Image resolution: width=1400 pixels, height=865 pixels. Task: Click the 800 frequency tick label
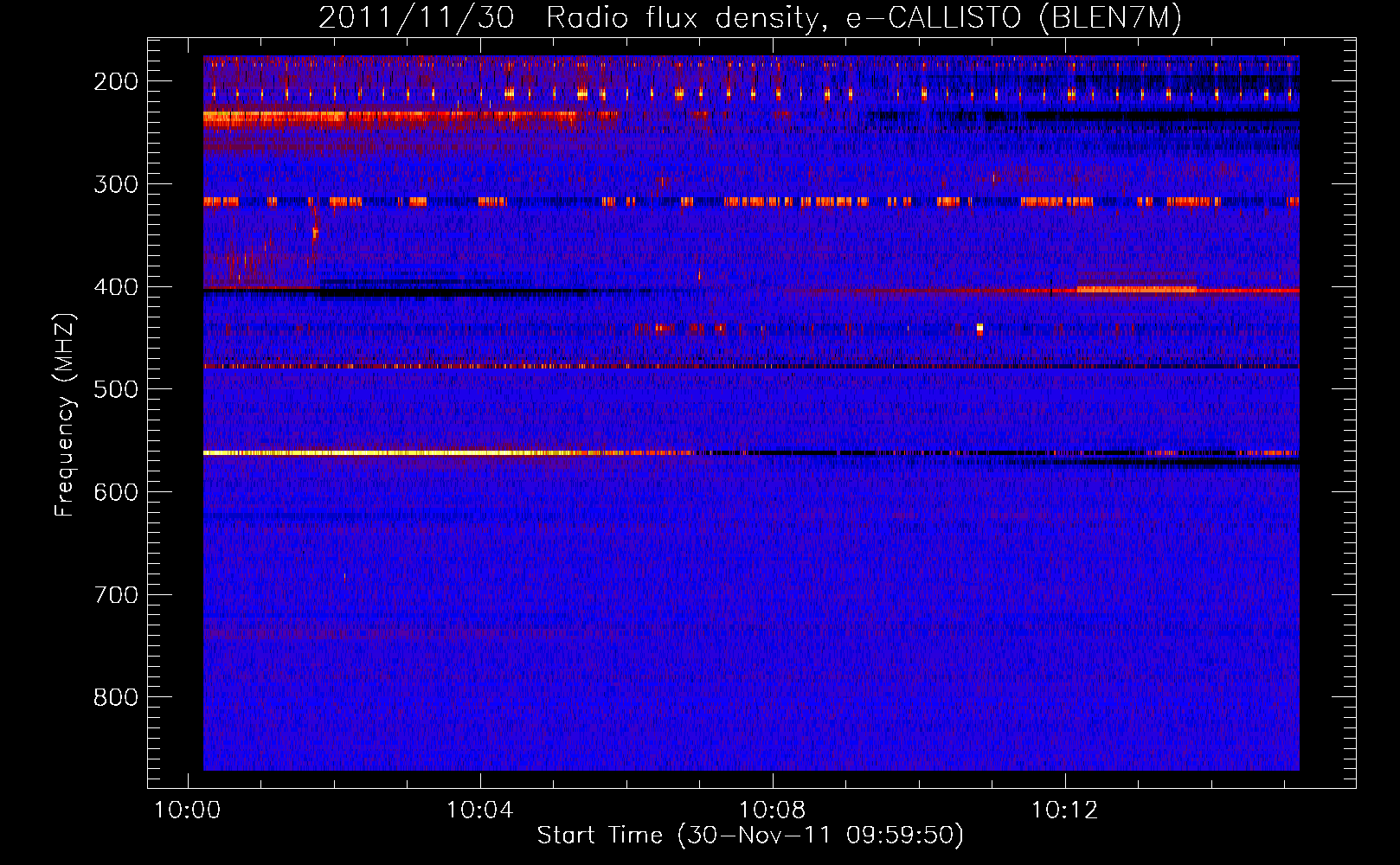tap(116, 697)
